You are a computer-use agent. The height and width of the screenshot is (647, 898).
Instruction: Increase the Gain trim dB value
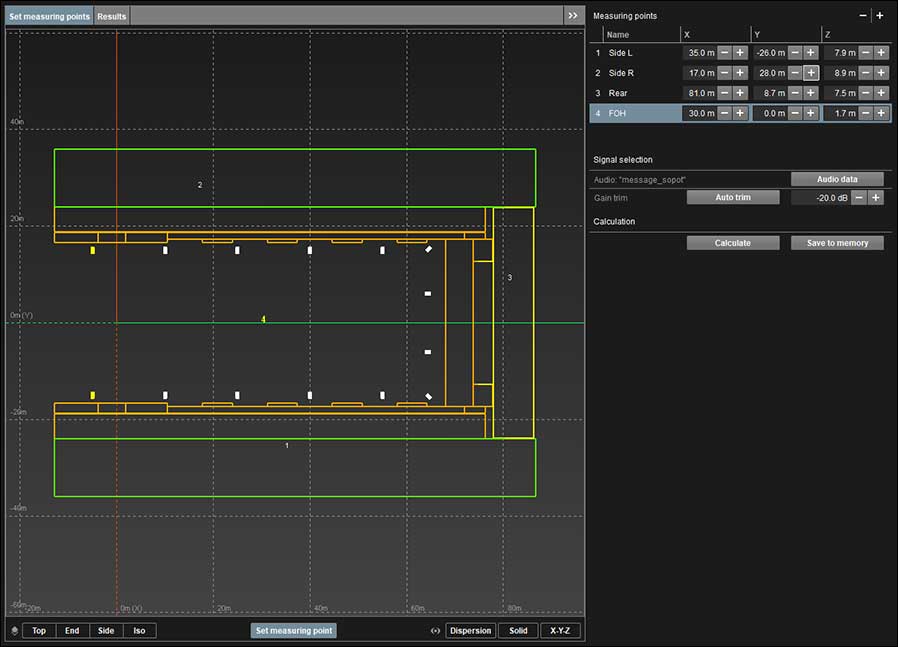875,198
